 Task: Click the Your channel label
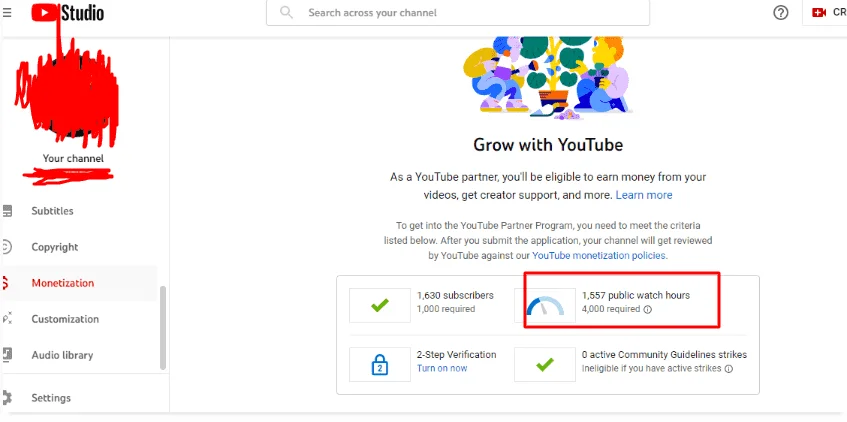(73, 159)
